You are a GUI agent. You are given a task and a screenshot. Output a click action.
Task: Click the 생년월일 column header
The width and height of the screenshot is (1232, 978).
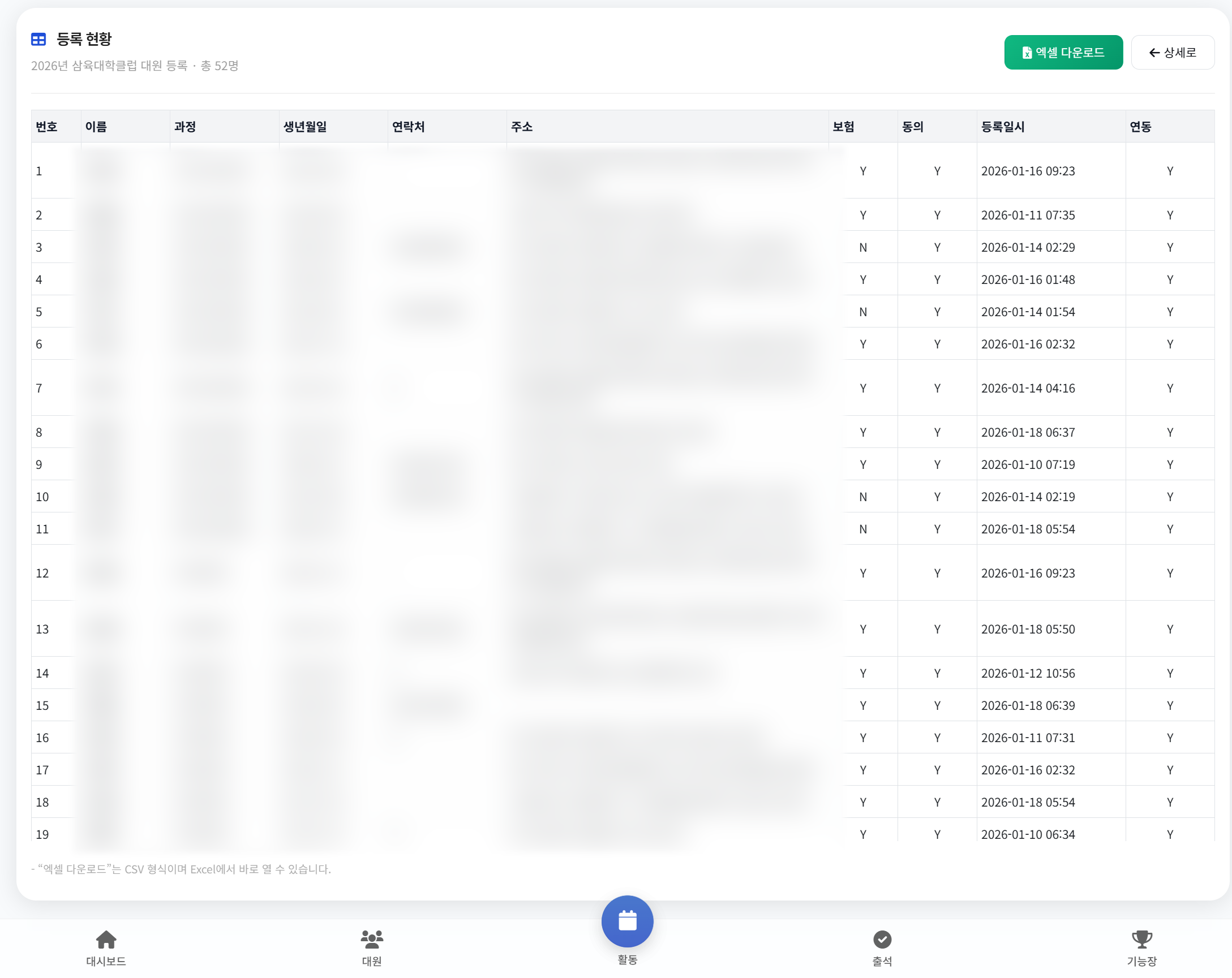pos(305,127)
